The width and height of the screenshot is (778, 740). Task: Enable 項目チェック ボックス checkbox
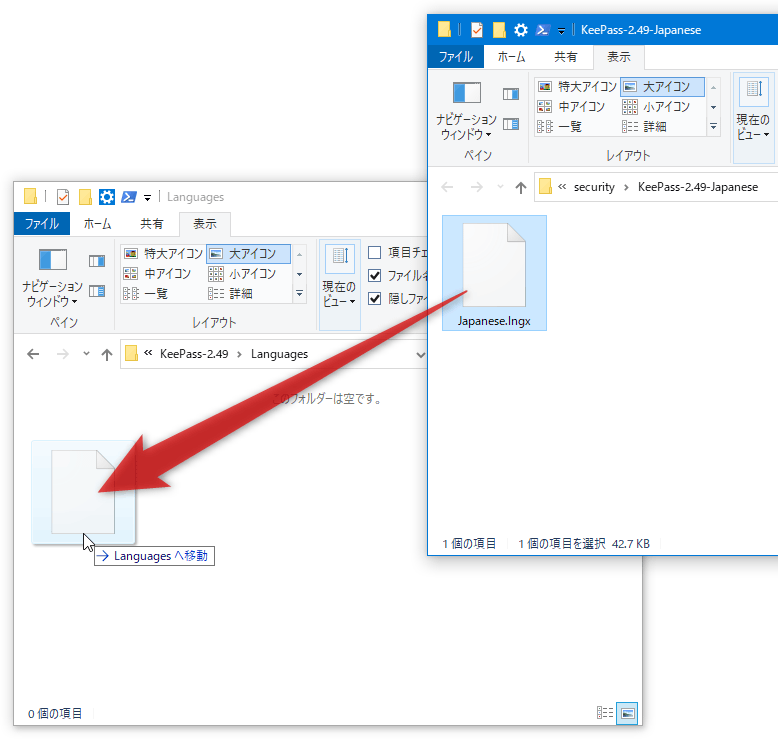(x=375, y=253)
